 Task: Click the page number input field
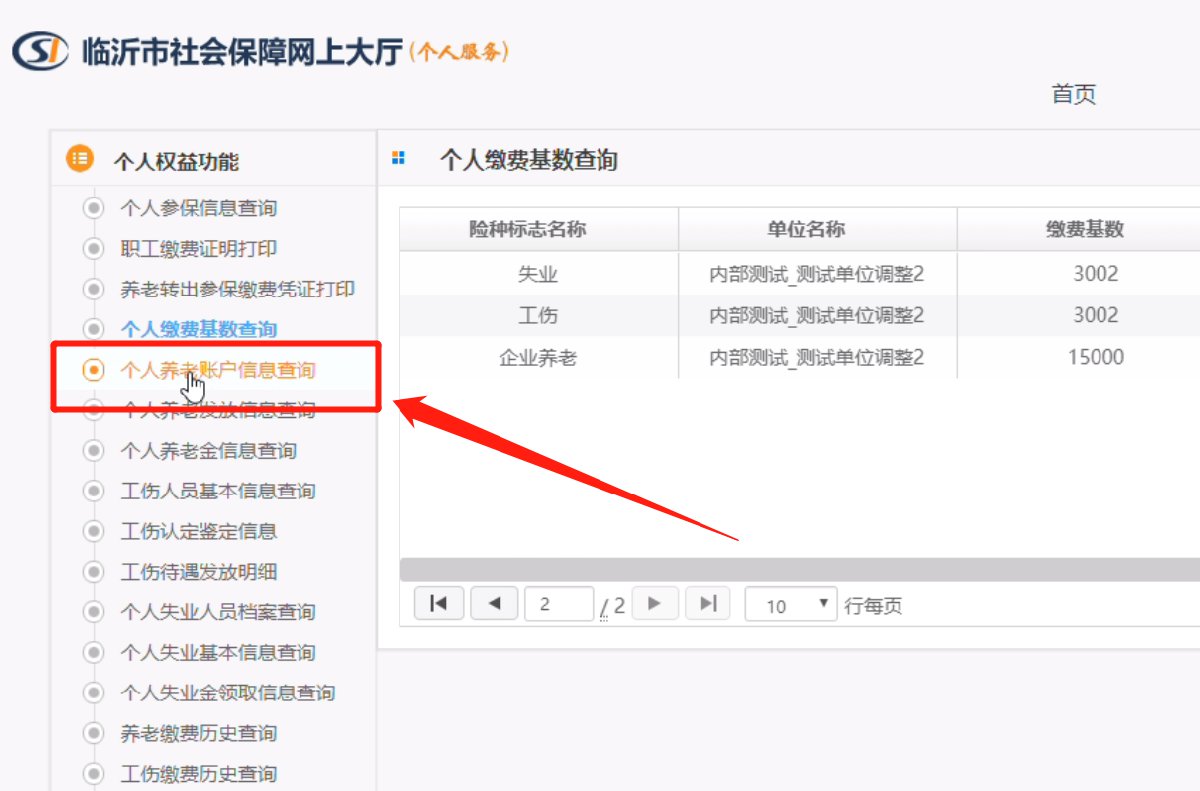(x=558, y=604)
